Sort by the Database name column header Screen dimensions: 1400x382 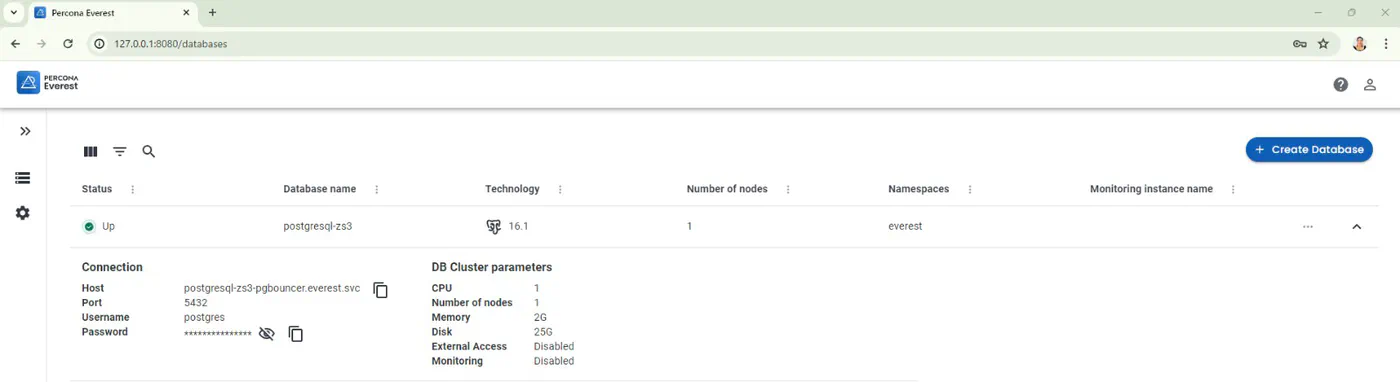320,189
